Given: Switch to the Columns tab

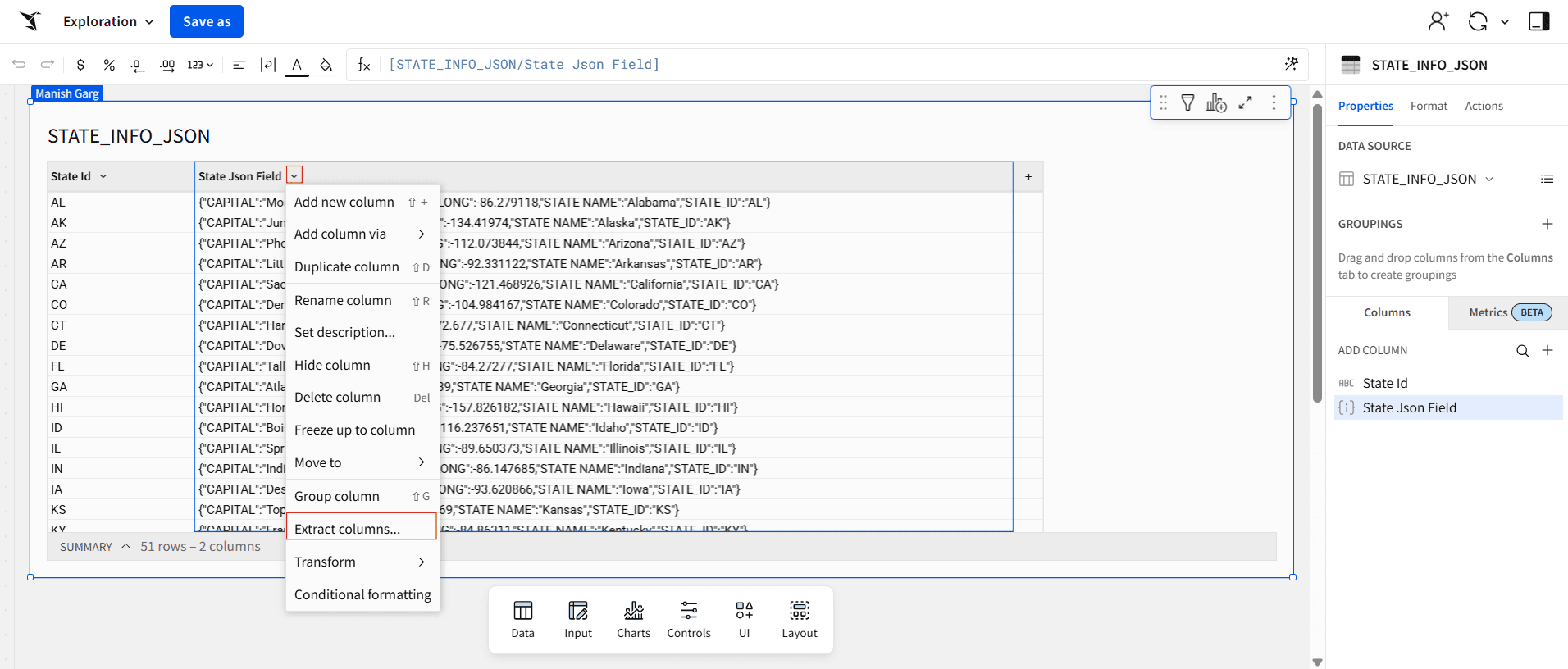Looking at the screenshot, I should coord(1387,312).
